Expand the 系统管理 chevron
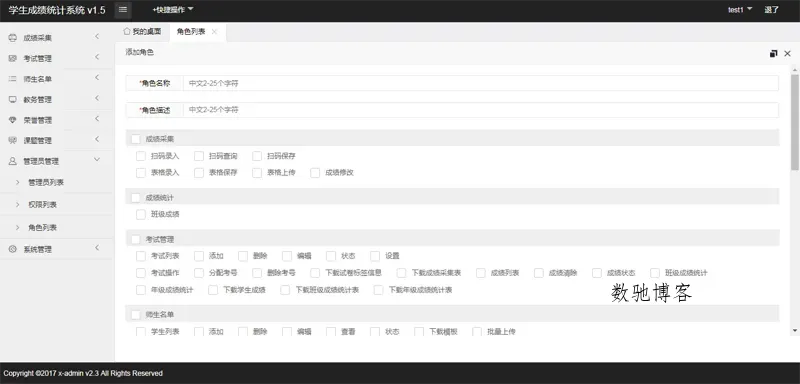The height and width of the screenshot is (384, 800). (97, 248)
